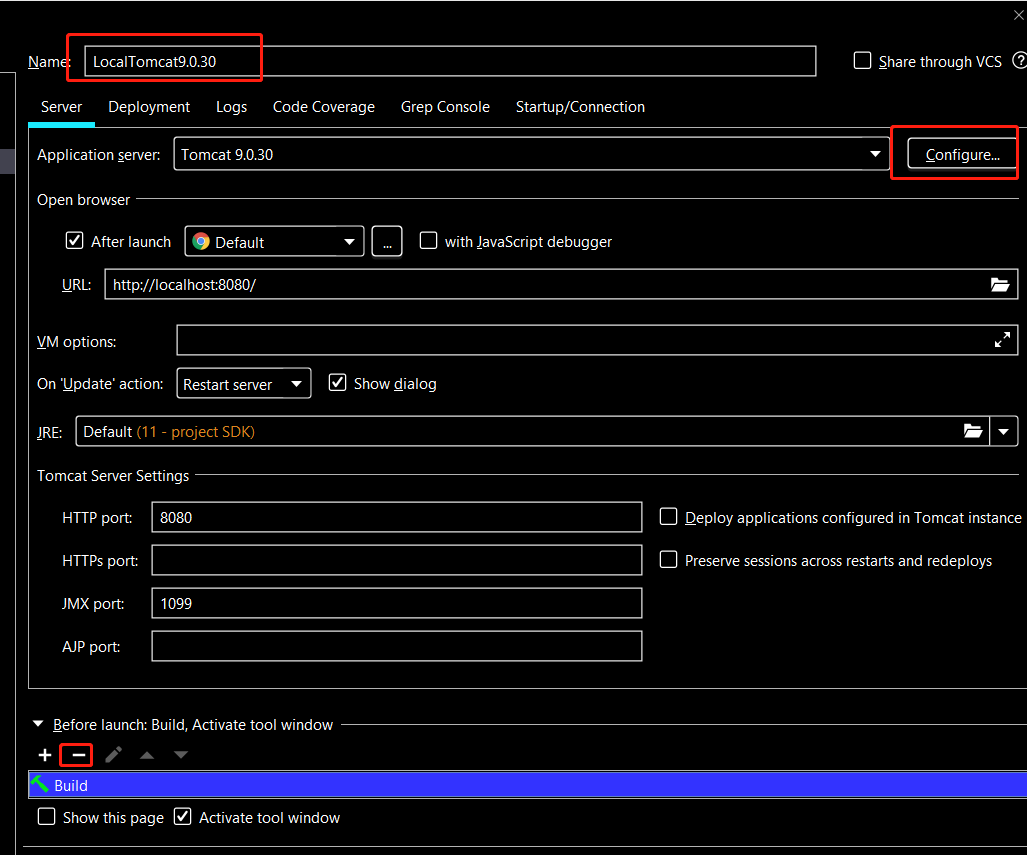Click the URL field http://localhost:8080/
The width and height of the screenshot is (1027, 855).
click(561, 284)
